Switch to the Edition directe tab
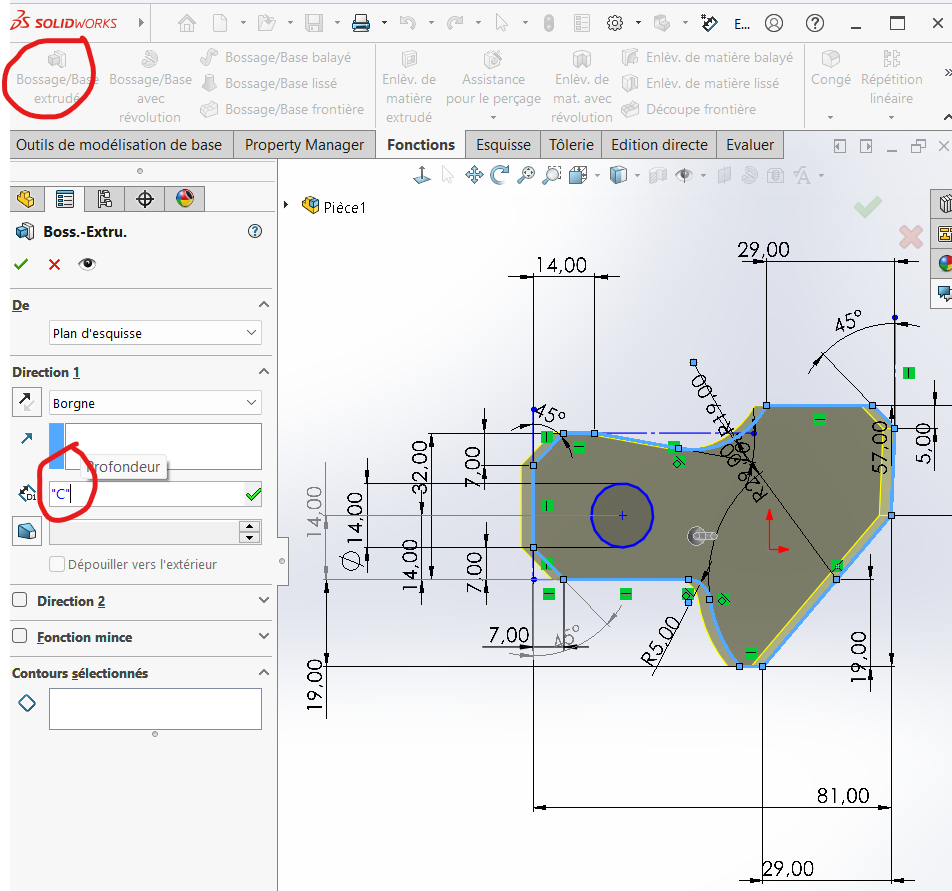This screenshot has height=891, width=952. point(659,145)
